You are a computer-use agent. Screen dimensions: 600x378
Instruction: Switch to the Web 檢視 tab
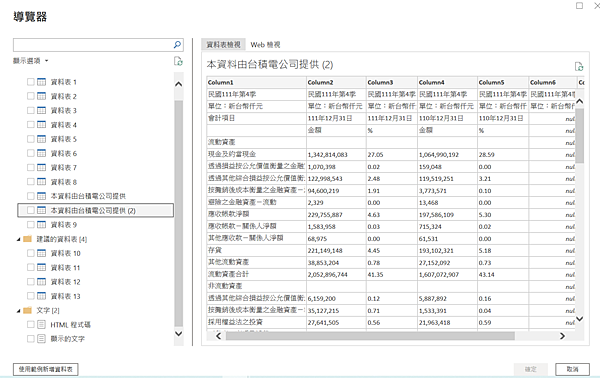(265, 45)
